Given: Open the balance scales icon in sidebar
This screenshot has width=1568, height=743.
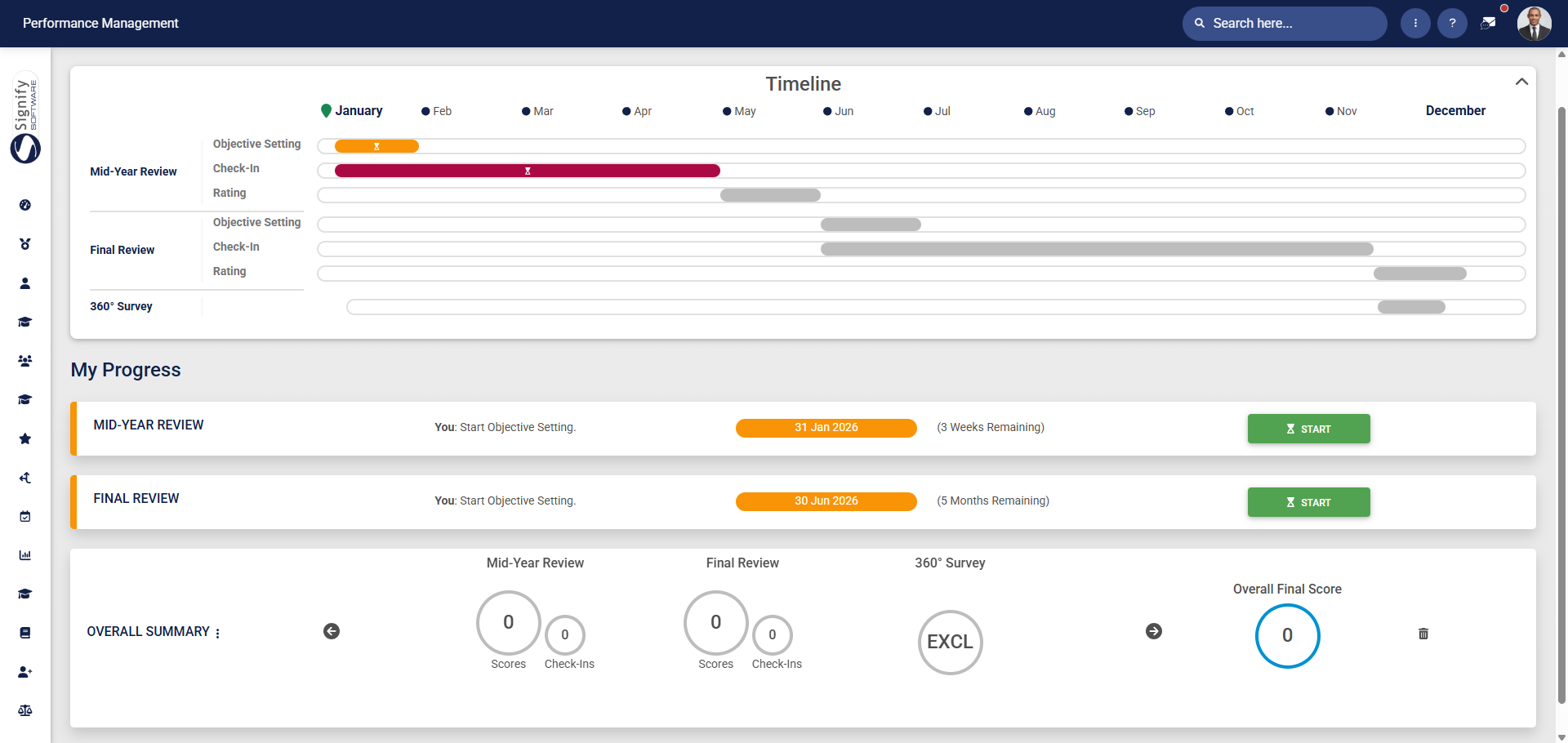Looking at the screenshot, I should tap(25, 710).
